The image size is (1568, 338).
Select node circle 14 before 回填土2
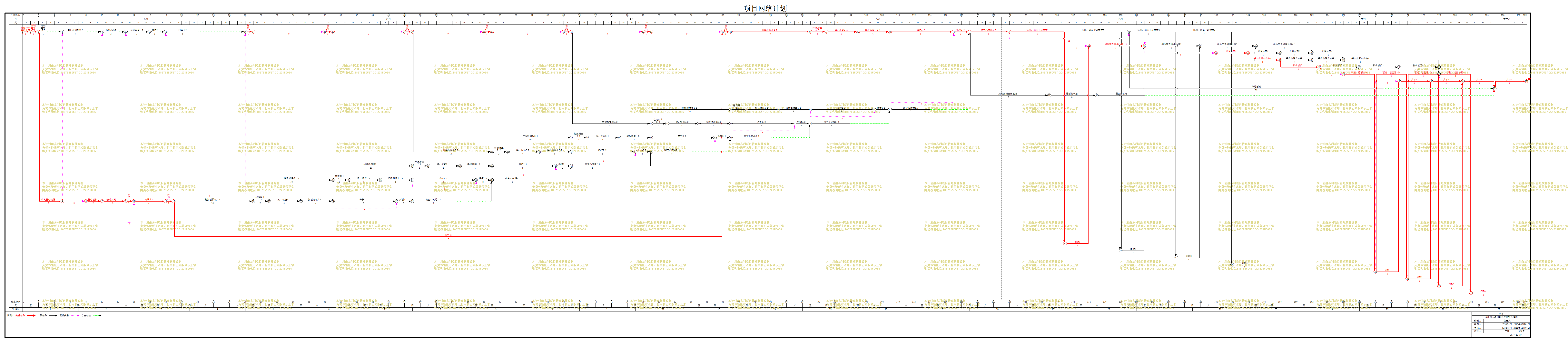coord(166,32)
